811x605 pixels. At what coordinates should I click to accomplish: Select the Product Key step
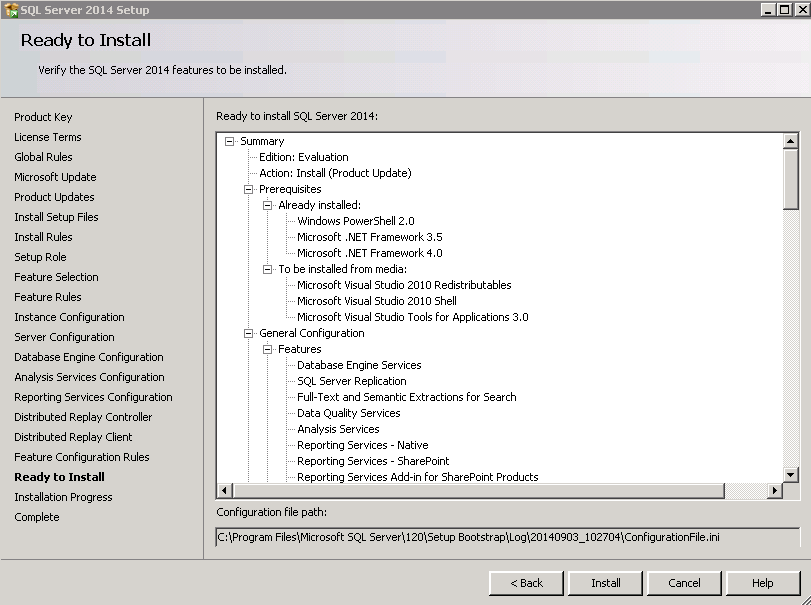[43, 117]
